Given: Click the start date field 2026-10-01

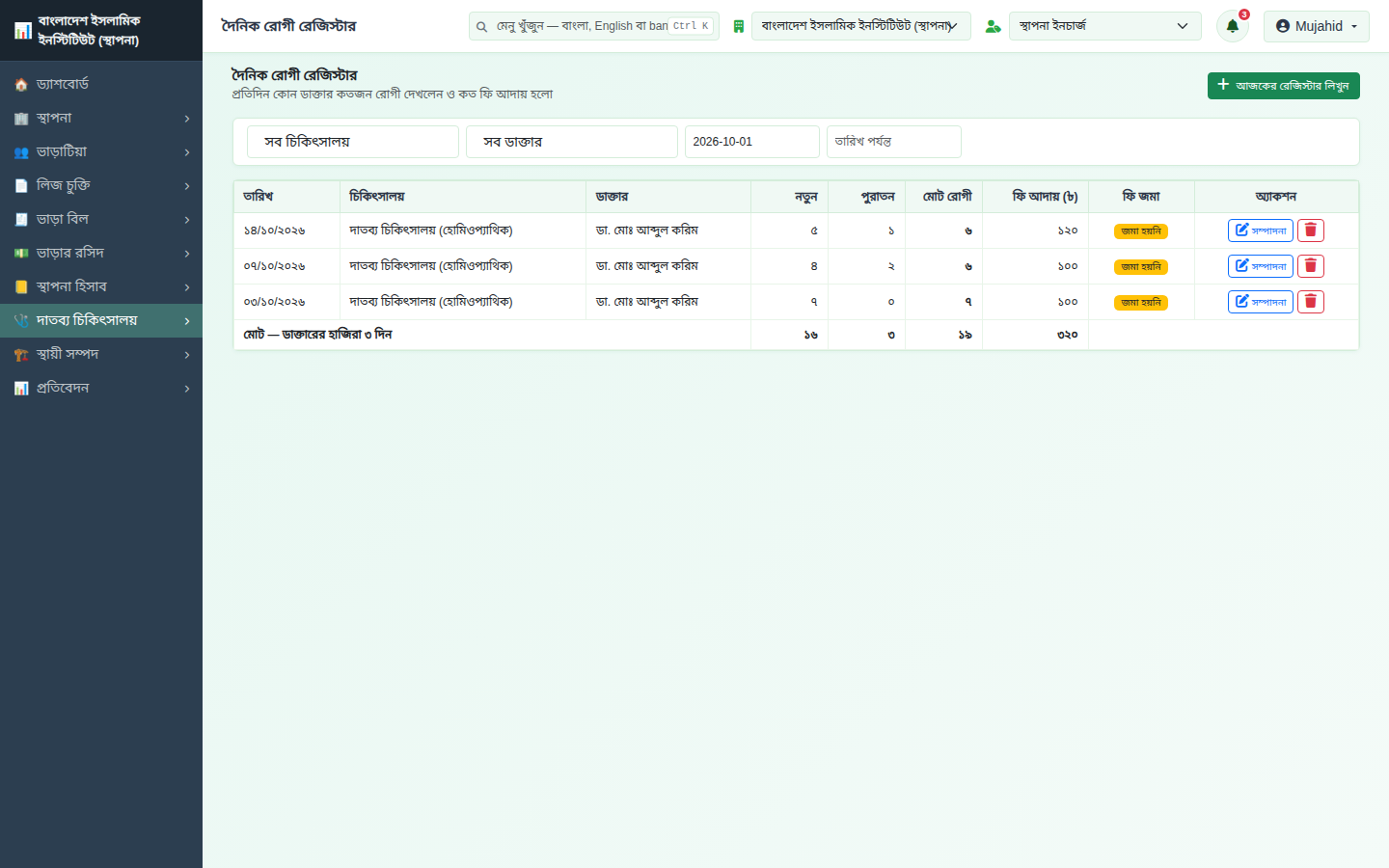Looking at the screenshot, I should tap(752, 142).
